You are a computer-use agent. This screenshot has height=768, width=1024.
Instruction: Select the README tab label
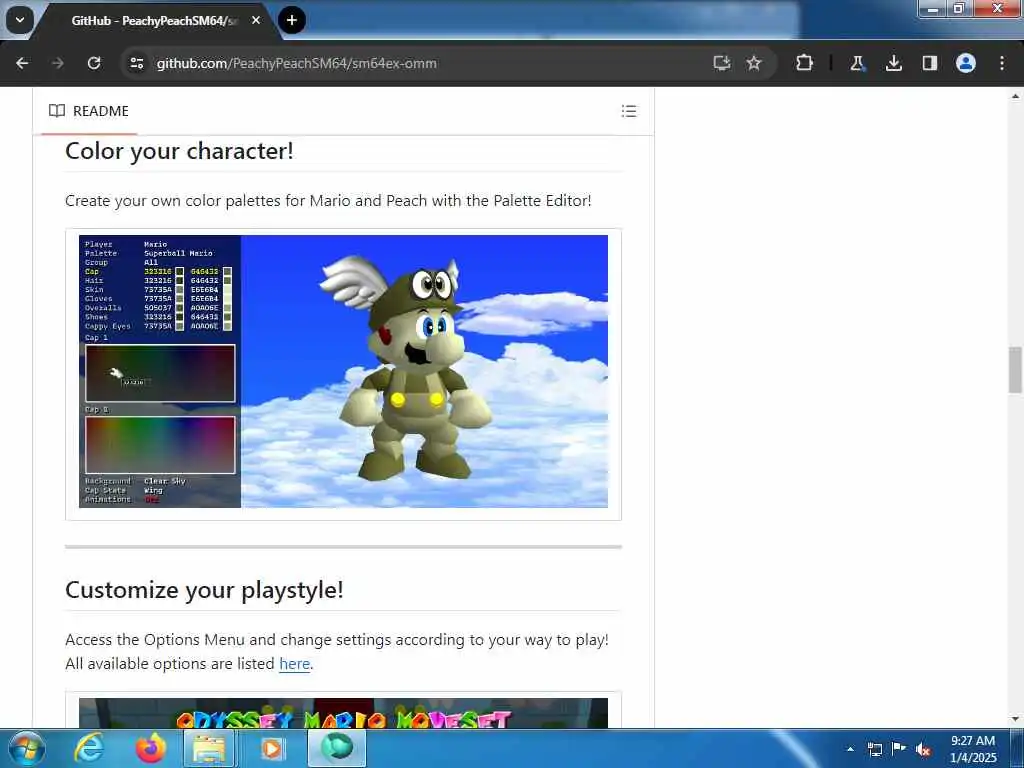[x=101, y=111]
